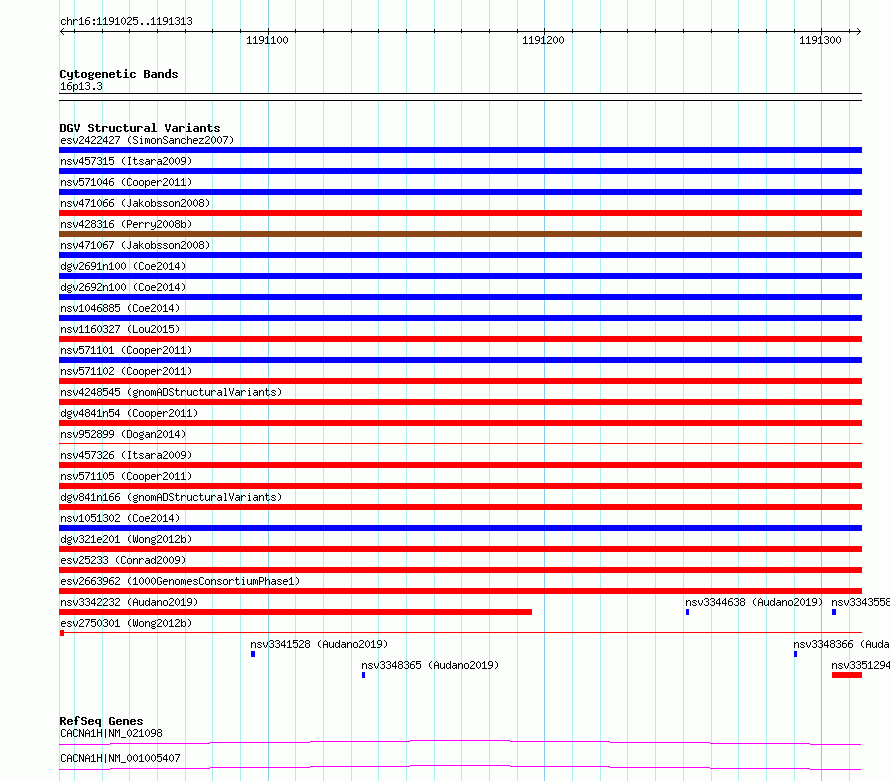Image resolution: width=890 pixels, height=781 pixels.
Task: Click dgv4841n54 (Cooper2011) label
Action: click(x=129, y=413)
